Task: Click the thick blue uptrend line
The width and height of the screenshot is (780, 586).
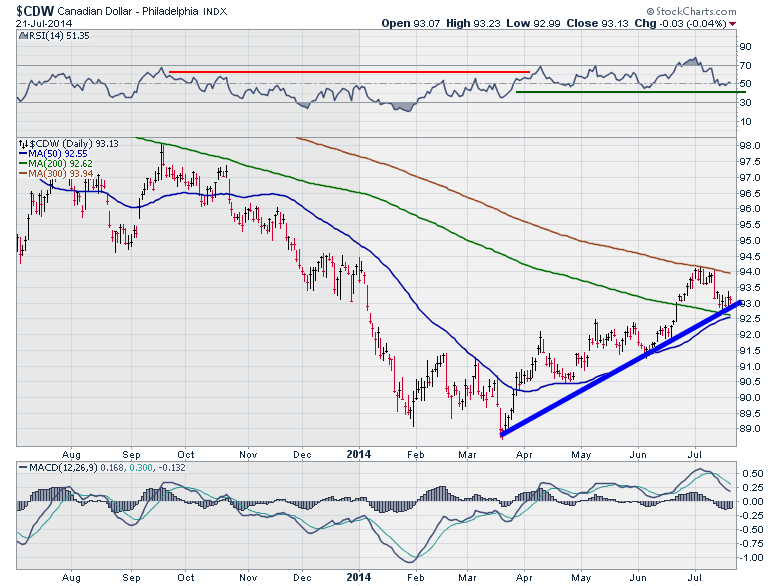Action: (621, 369)
